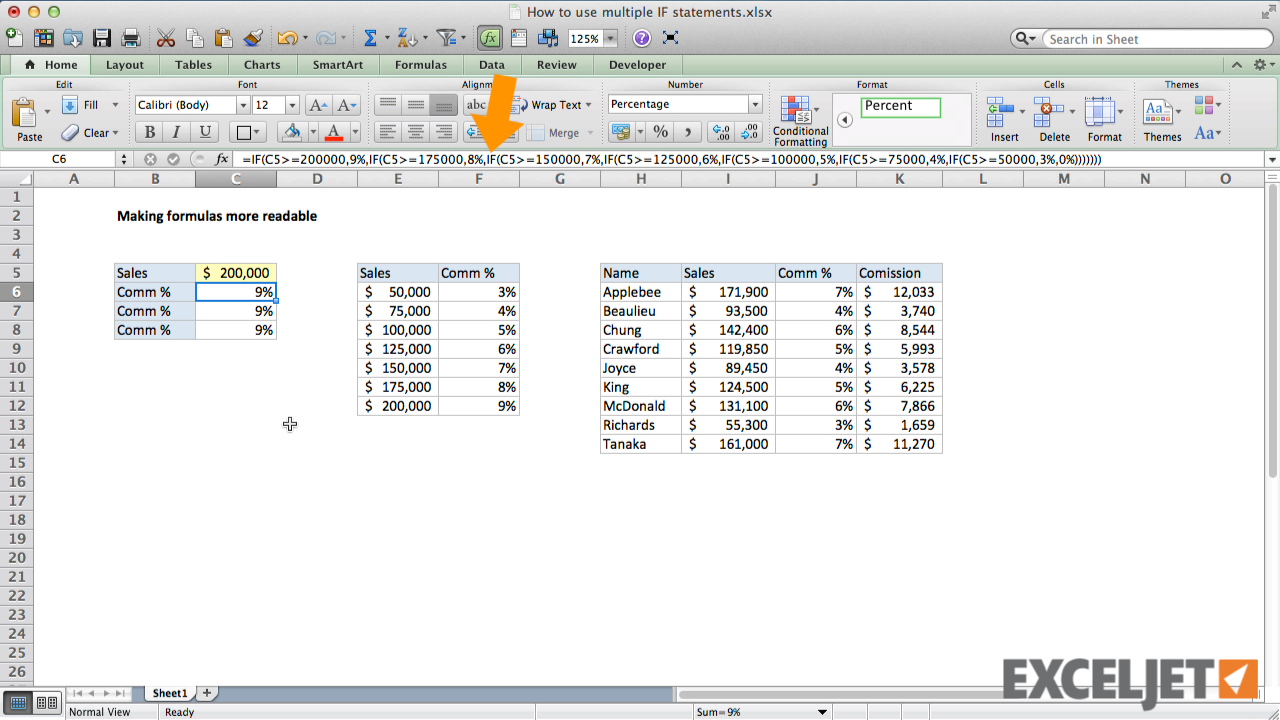Create a new workbook from toolbar
1280x720 pixels.
15,38
